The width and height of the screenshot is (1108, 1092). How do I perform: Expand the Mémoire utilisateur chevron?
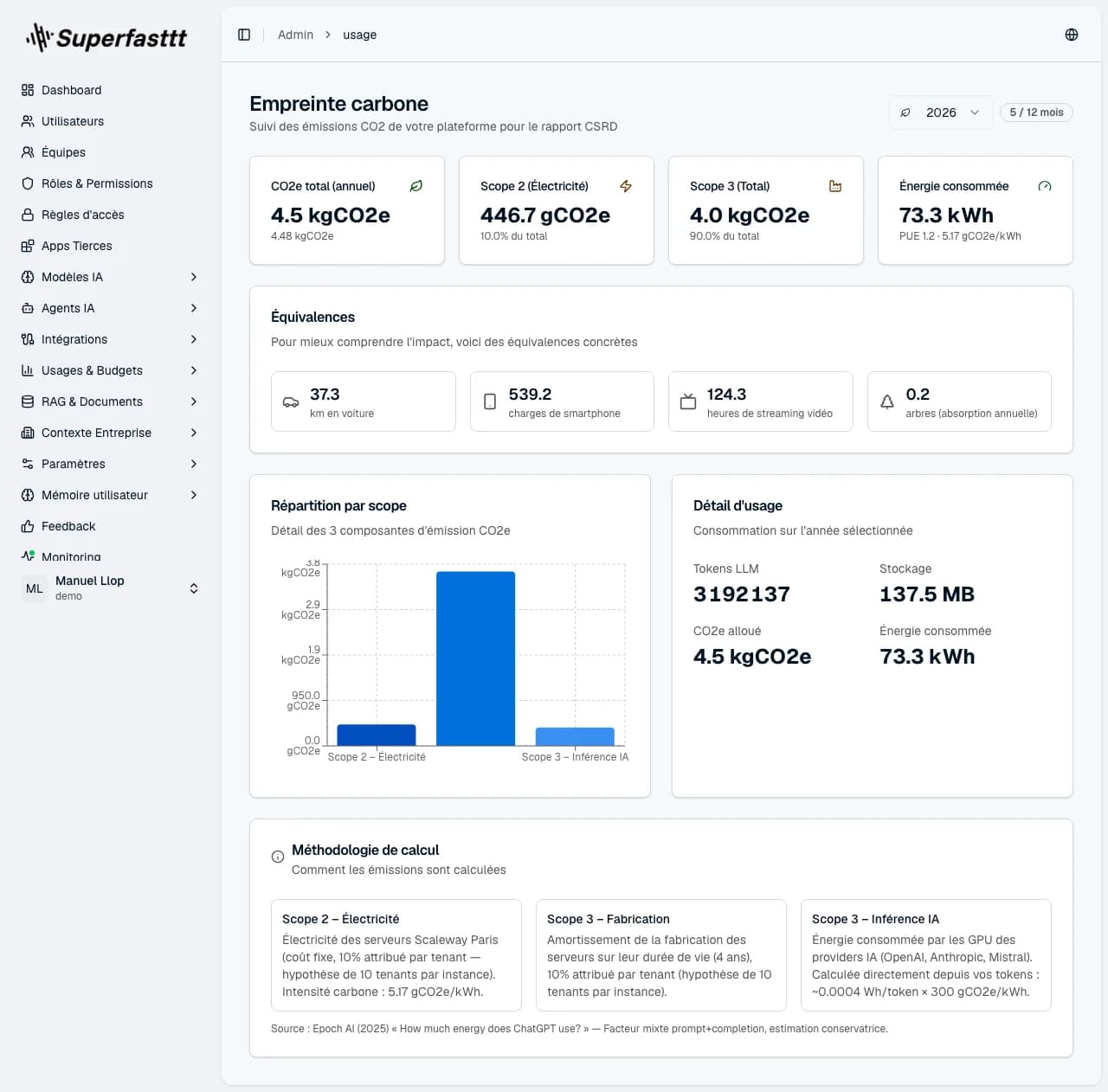click(194, 495)
